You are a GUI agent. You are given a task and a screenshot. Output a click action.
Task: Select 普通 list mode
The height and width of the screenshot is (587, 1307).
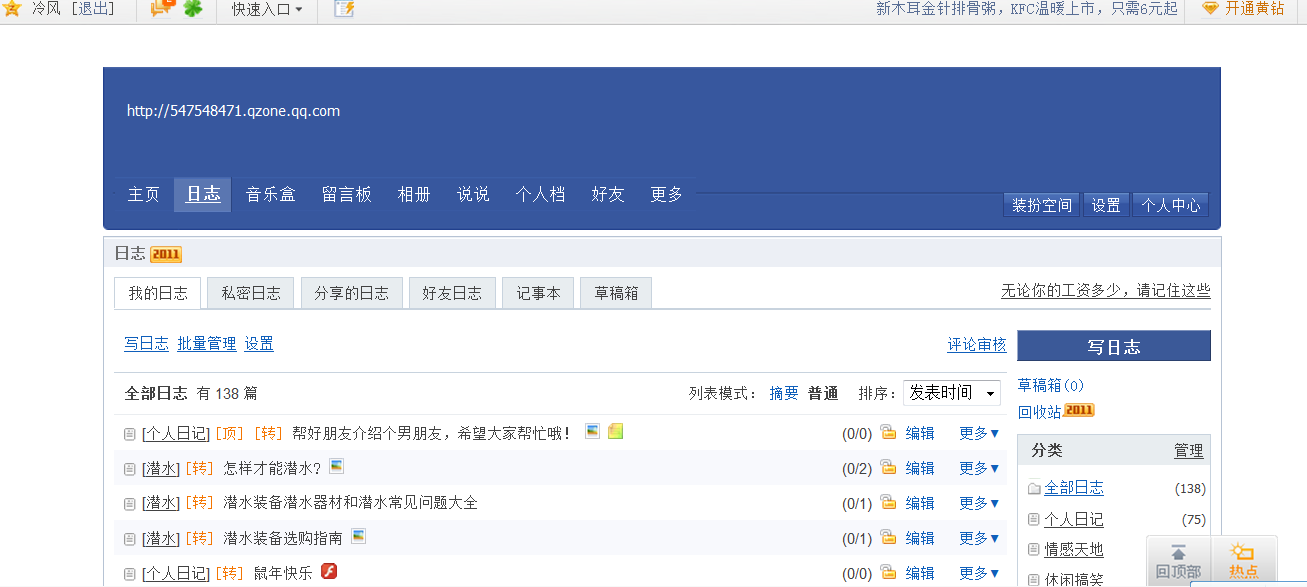click(x=822, y=393)
